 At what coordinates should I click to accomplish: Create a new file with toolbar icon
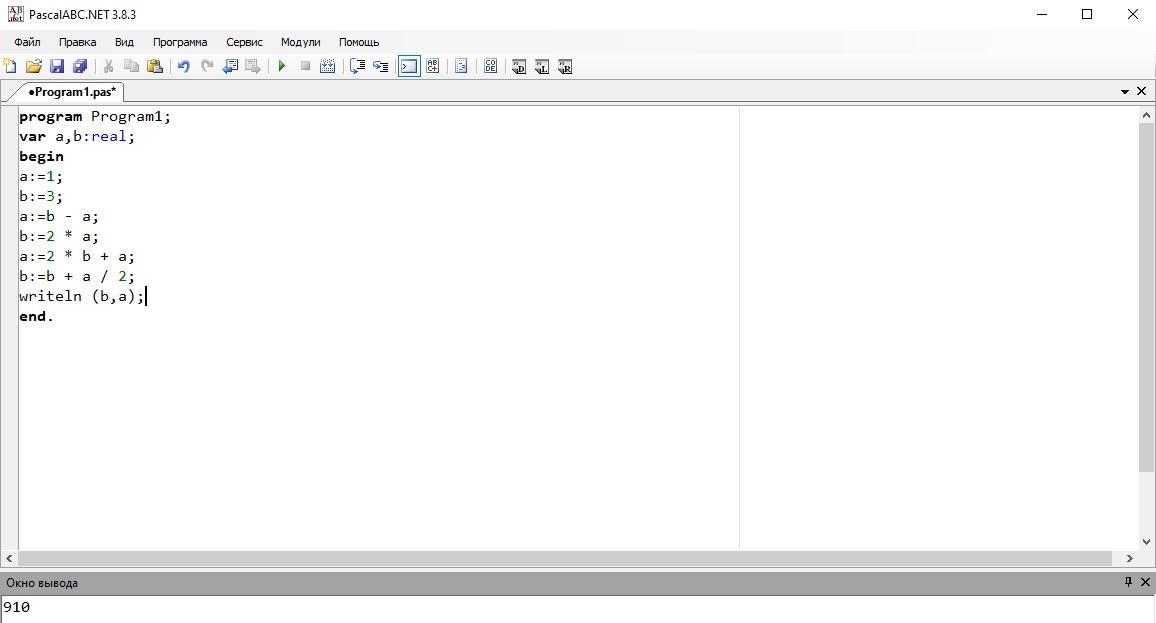point(10,66)
